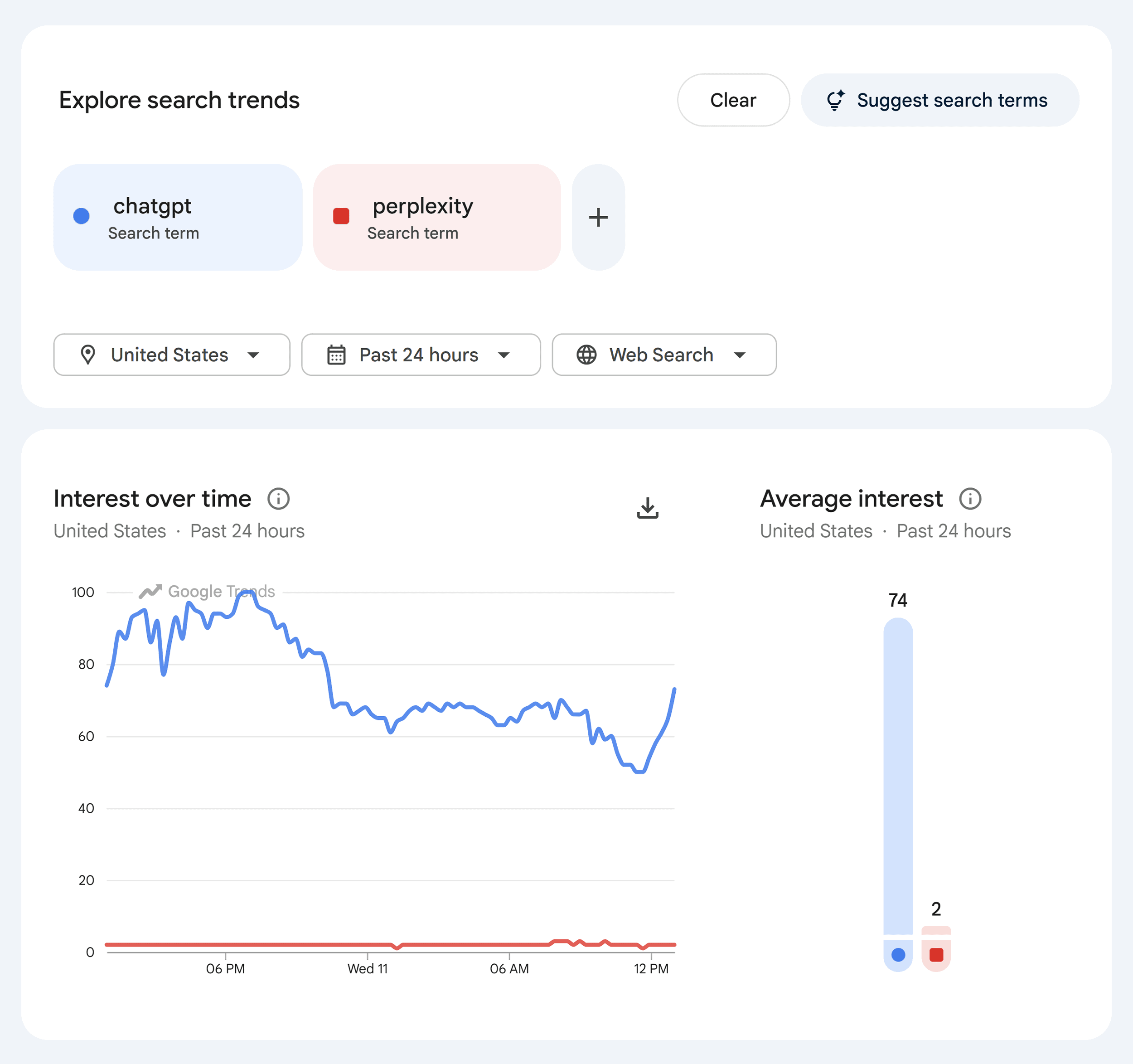Expand the United States region dropdown
The width and height of the screenshot is (1133, 1064).
coord(171,355)
